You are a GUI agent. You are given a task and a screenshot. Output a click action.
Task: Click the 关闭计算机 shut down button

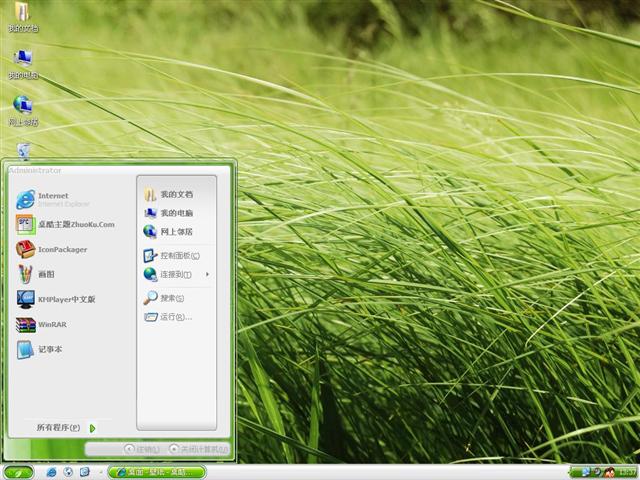pos(199,449)
